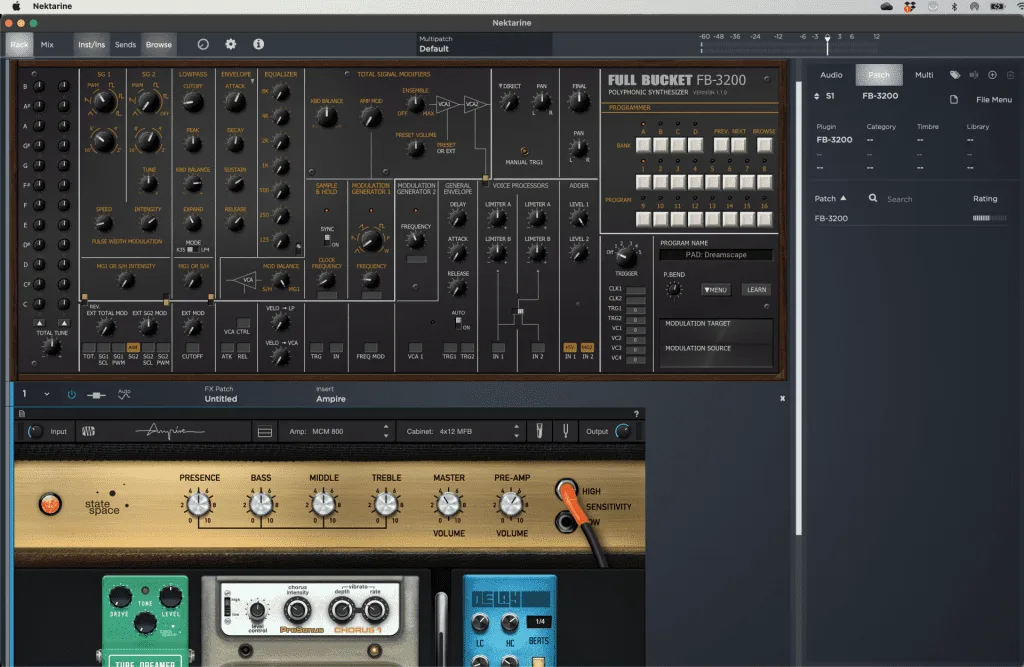Expand insert slot 1 chevron dropdown
1024x667 pixels.
point(47,394)
